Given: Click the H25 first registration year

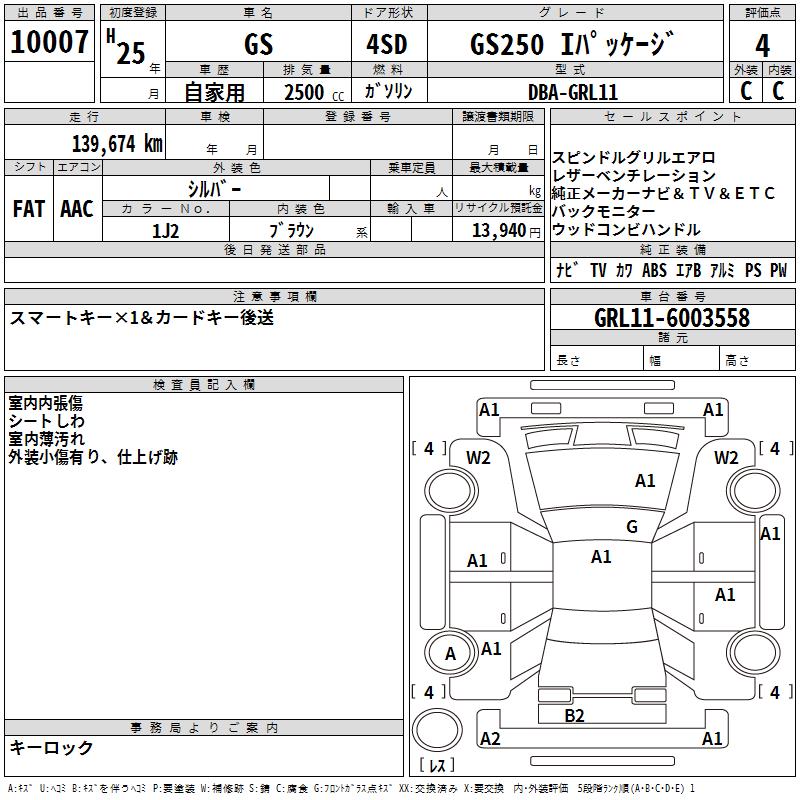Looking at the screenshot, I should (x=126, y=47).
